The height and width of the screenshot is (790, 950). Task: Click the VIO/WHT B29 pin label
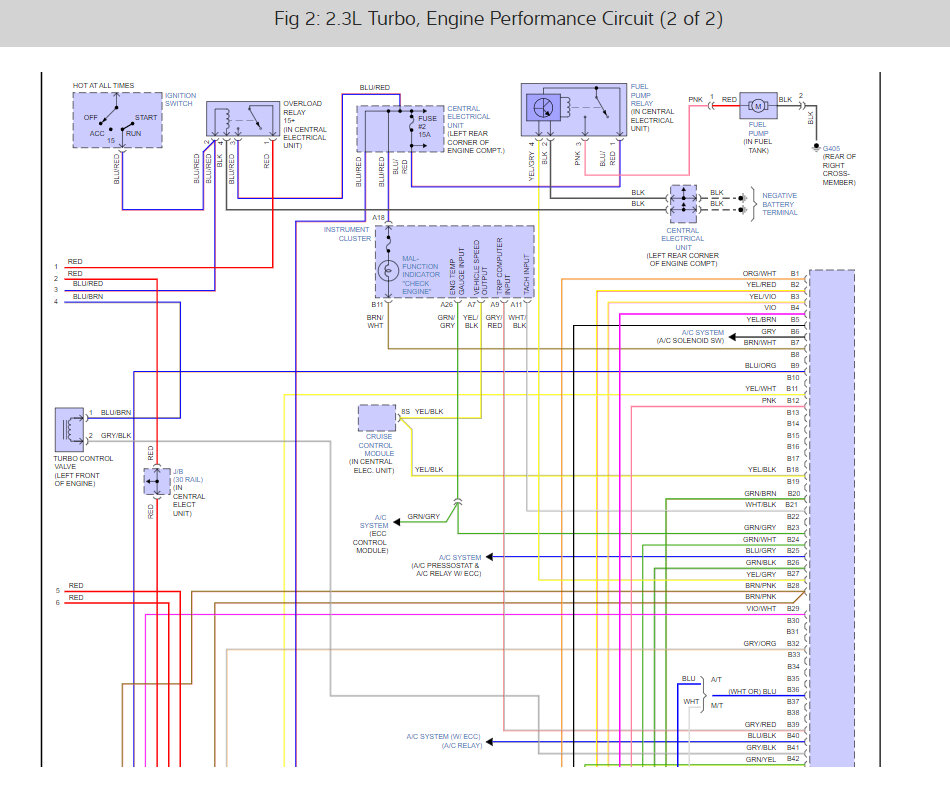pos(773,609)
